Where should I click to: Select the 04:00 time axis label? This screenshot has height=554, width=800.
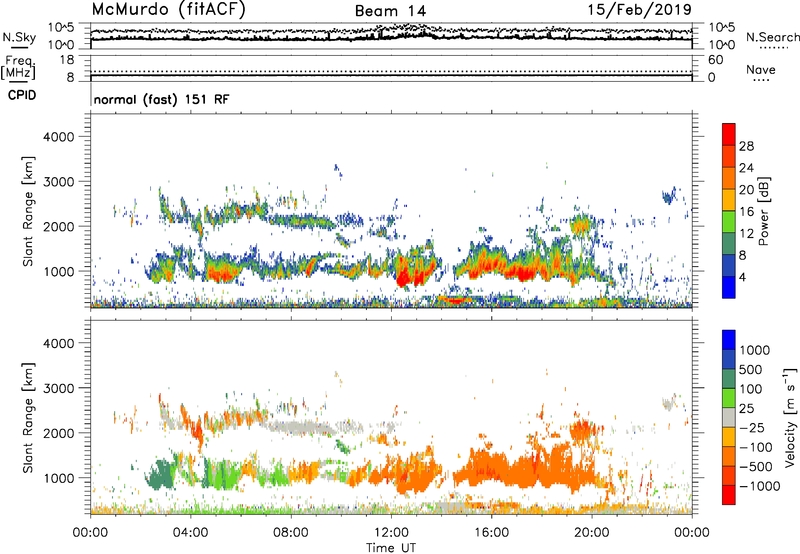pos(191,533)
